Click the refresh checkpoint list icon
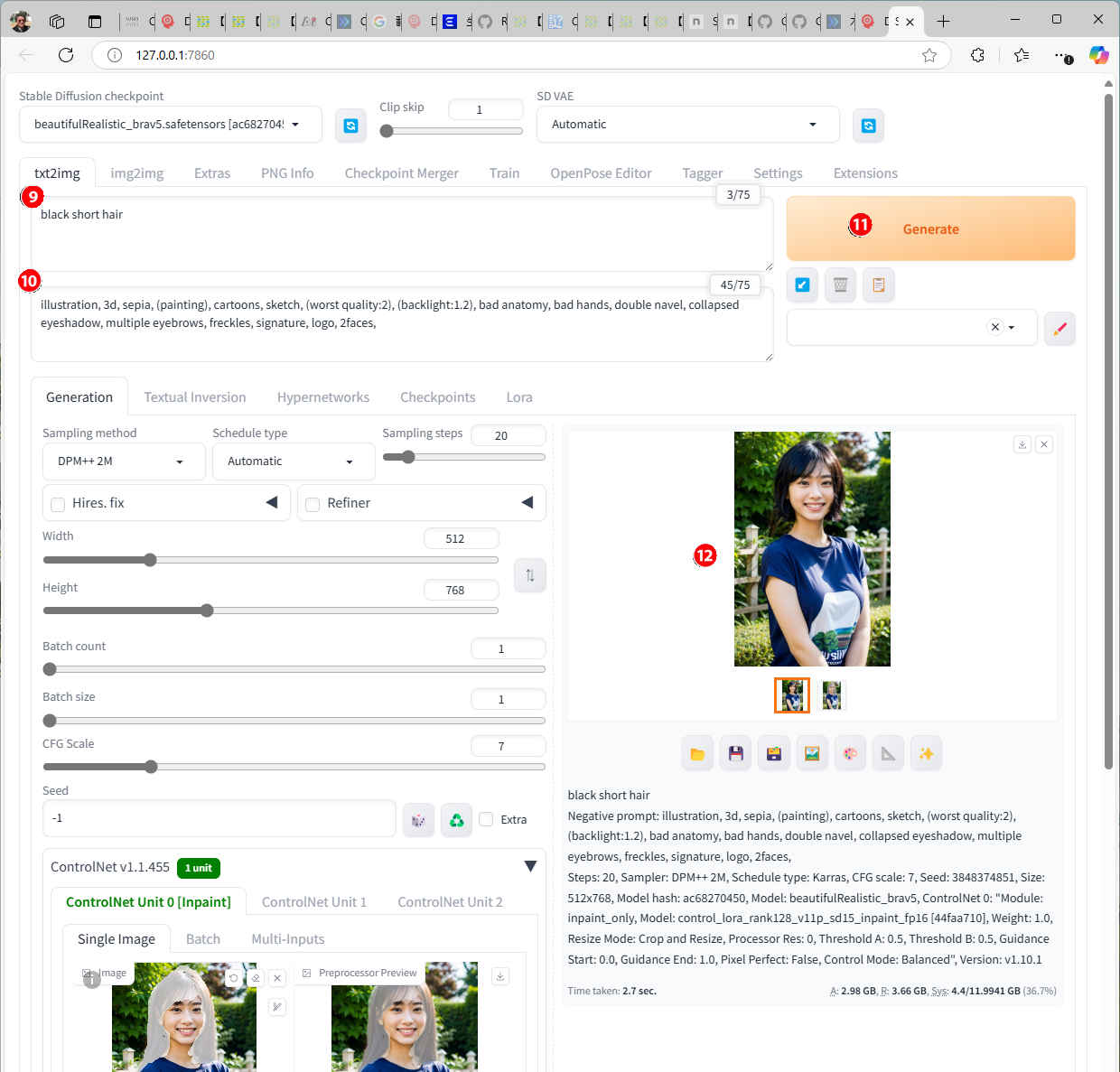The image size is (1120, 1072). coord(350,126)
